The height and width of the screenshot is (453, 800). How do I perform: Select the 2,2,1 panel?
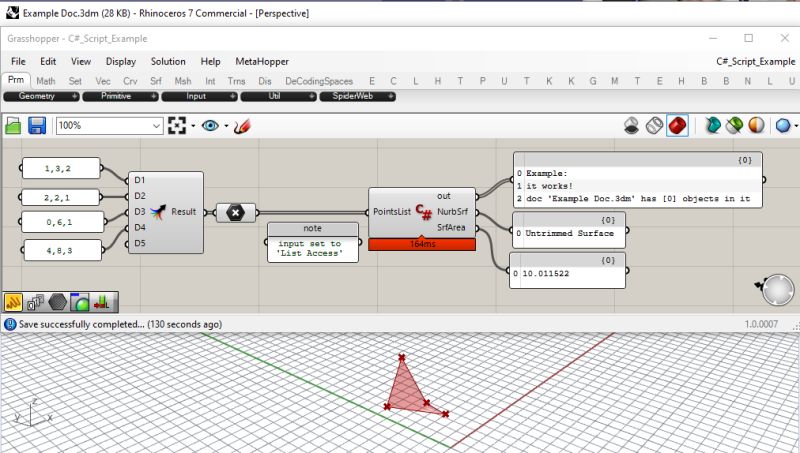click(60, 197)
